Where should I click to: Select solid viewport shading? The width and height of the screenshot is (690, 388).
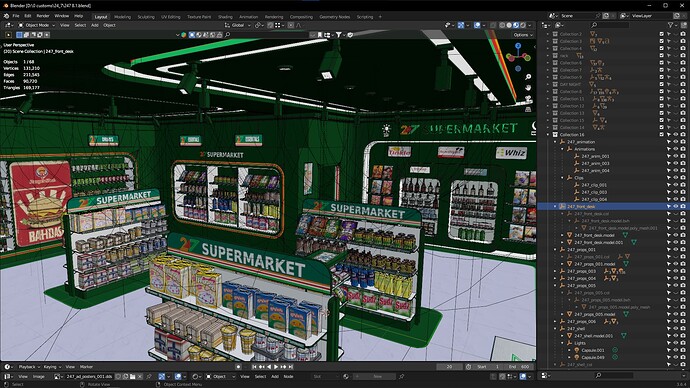(x=509, y=25)
